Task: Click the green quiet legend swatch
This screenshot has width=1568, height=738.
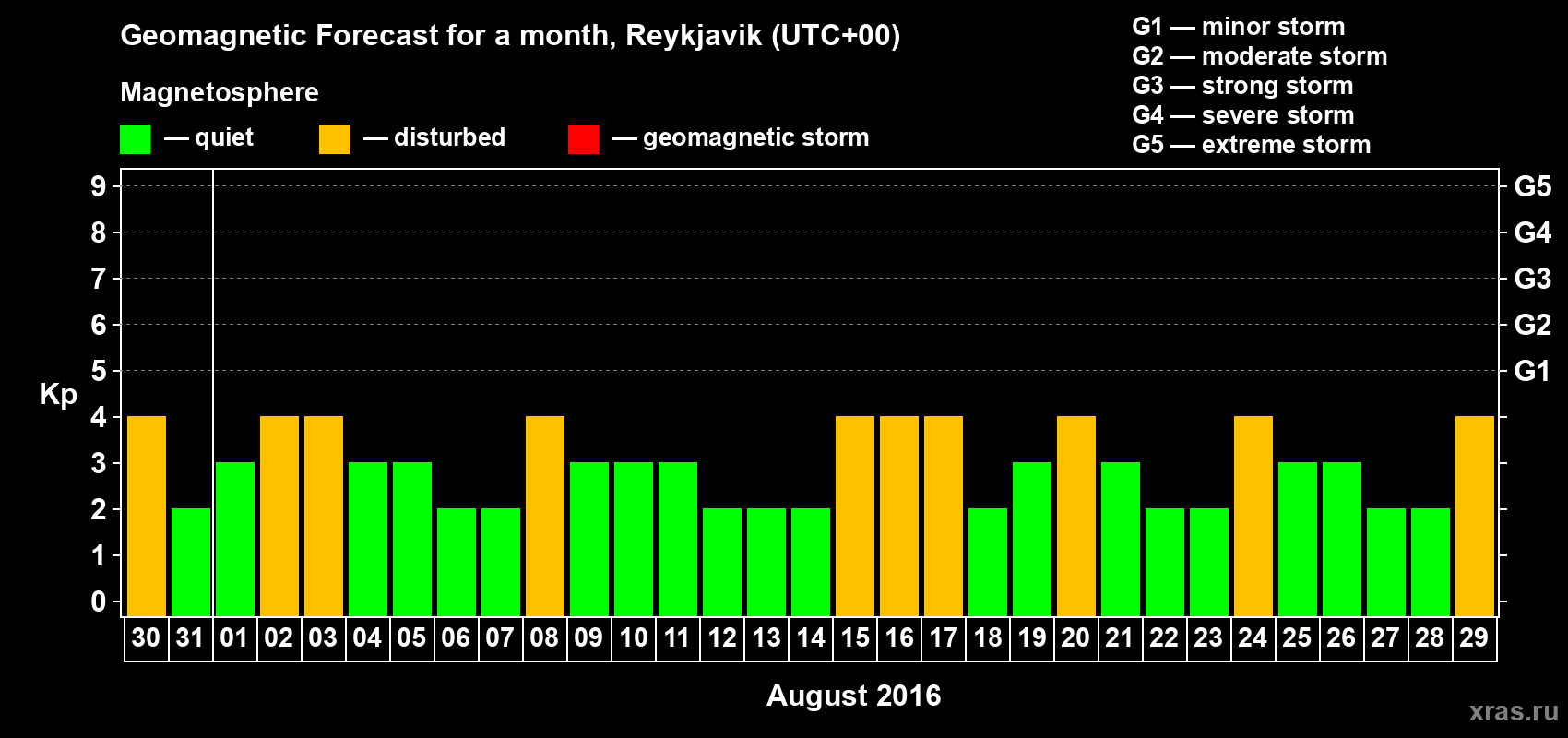Action: [x=135, y=139]
